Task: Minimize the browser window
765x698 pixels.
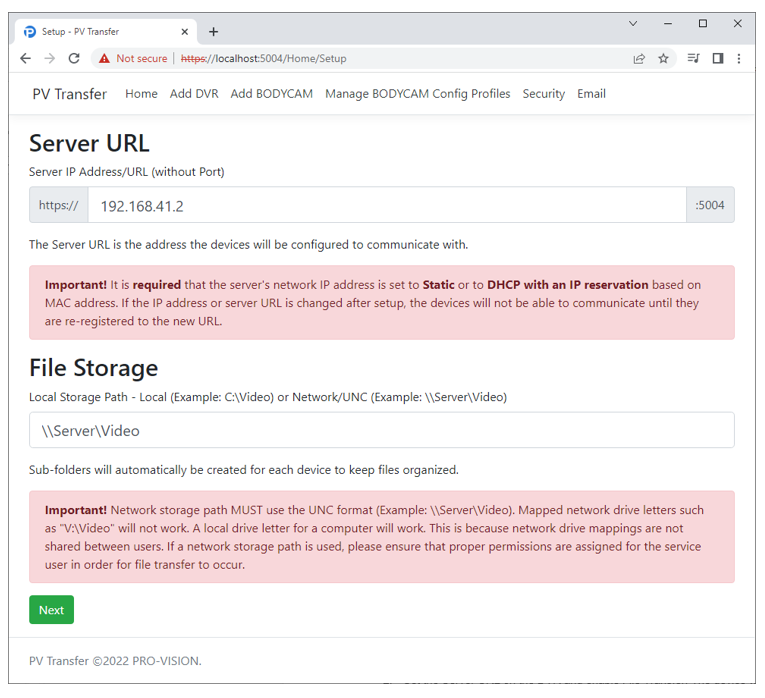Action: pos(668,23)
